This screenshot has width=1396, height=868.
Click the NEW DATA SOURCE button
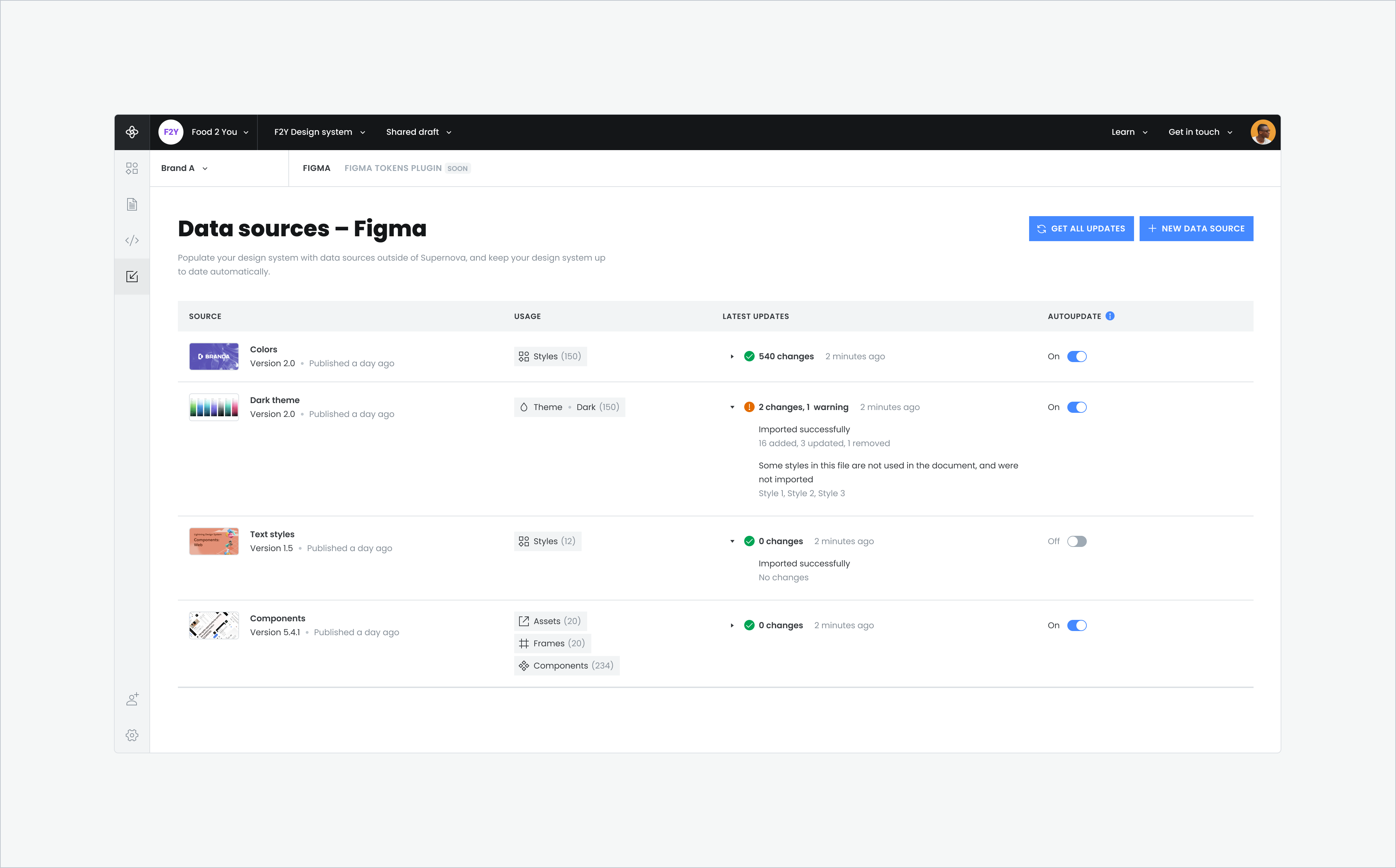click(x=1196, y=229)
